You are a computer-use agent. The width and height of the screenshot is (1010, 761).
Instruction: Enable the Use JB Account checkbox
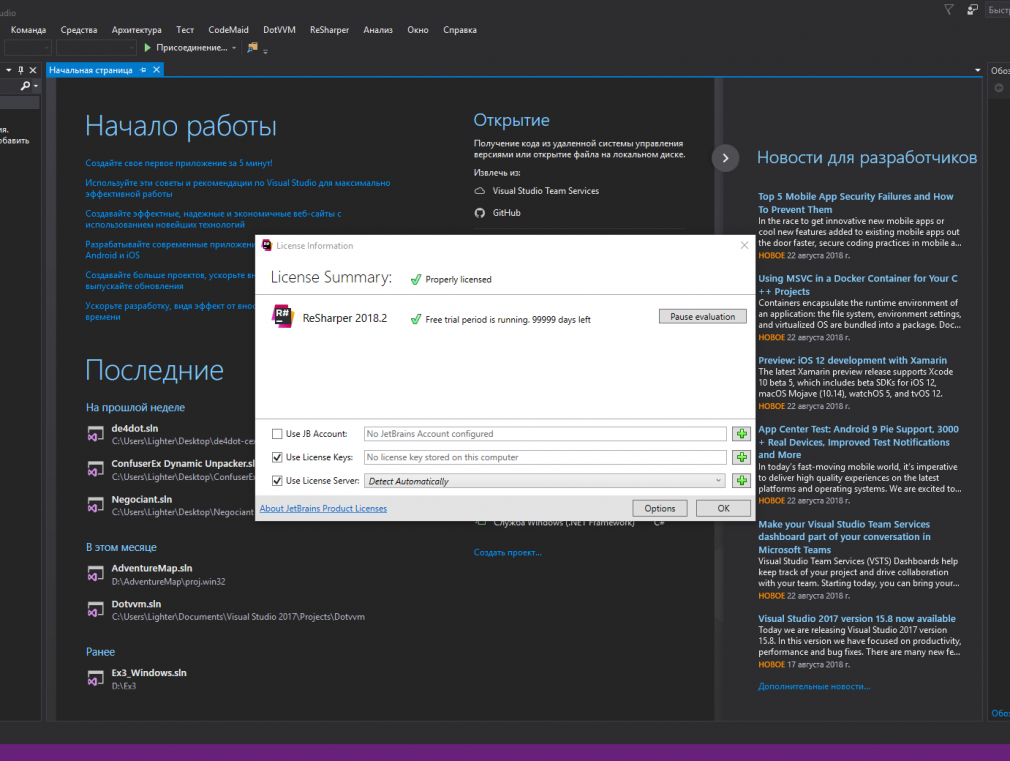[x=277, y=434]
